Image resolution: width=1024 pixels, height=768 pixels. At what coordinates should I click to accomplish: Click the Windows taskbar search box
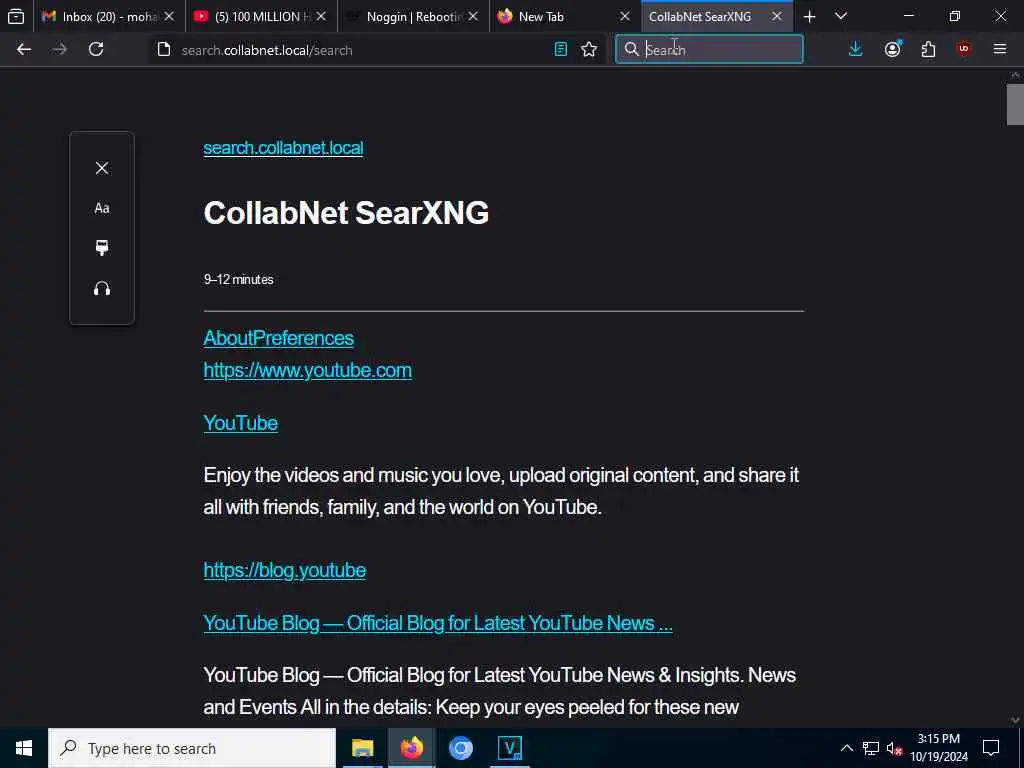pos(192,748)
